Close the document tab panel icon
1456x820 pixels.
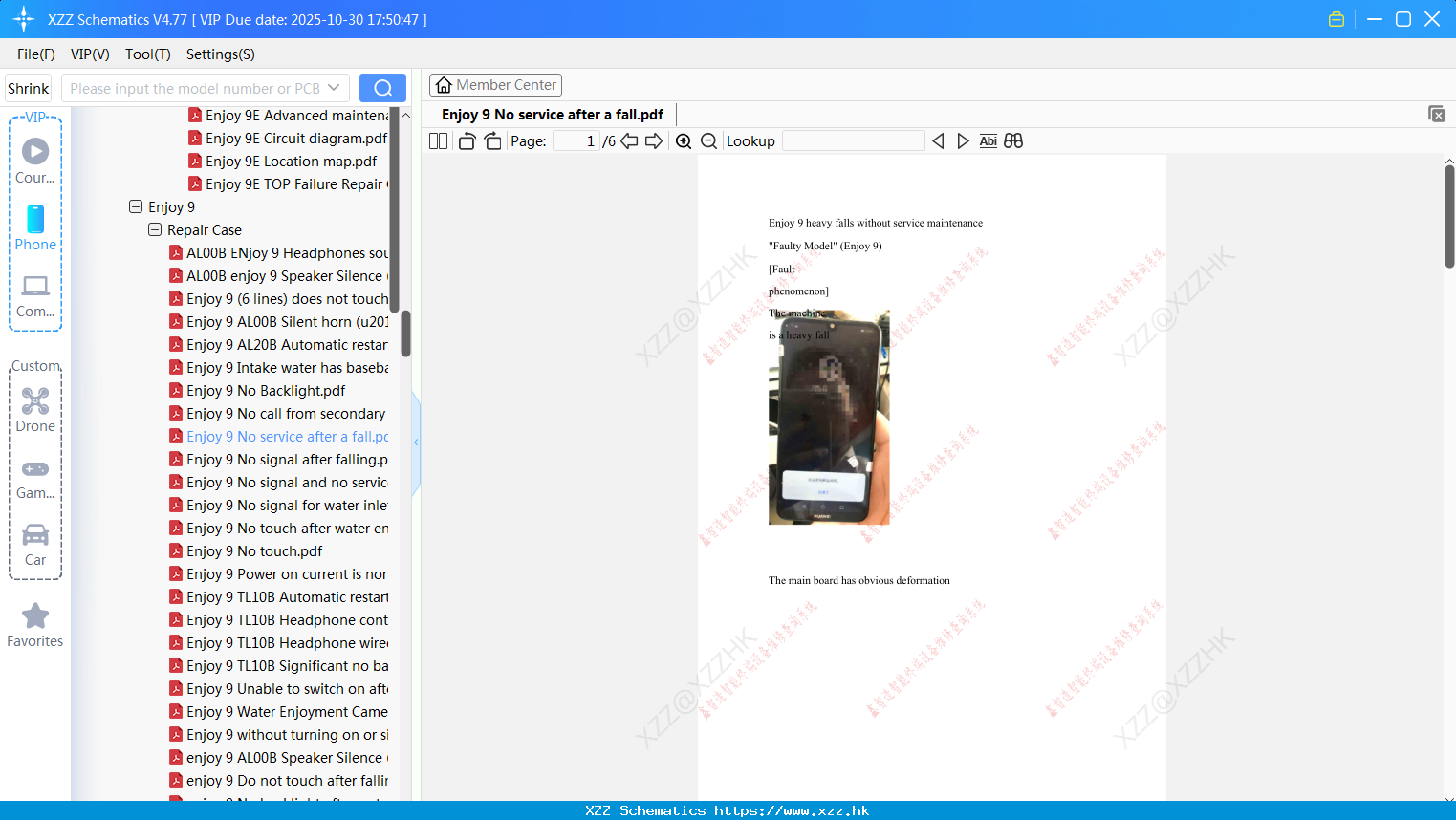point(1437,114)
